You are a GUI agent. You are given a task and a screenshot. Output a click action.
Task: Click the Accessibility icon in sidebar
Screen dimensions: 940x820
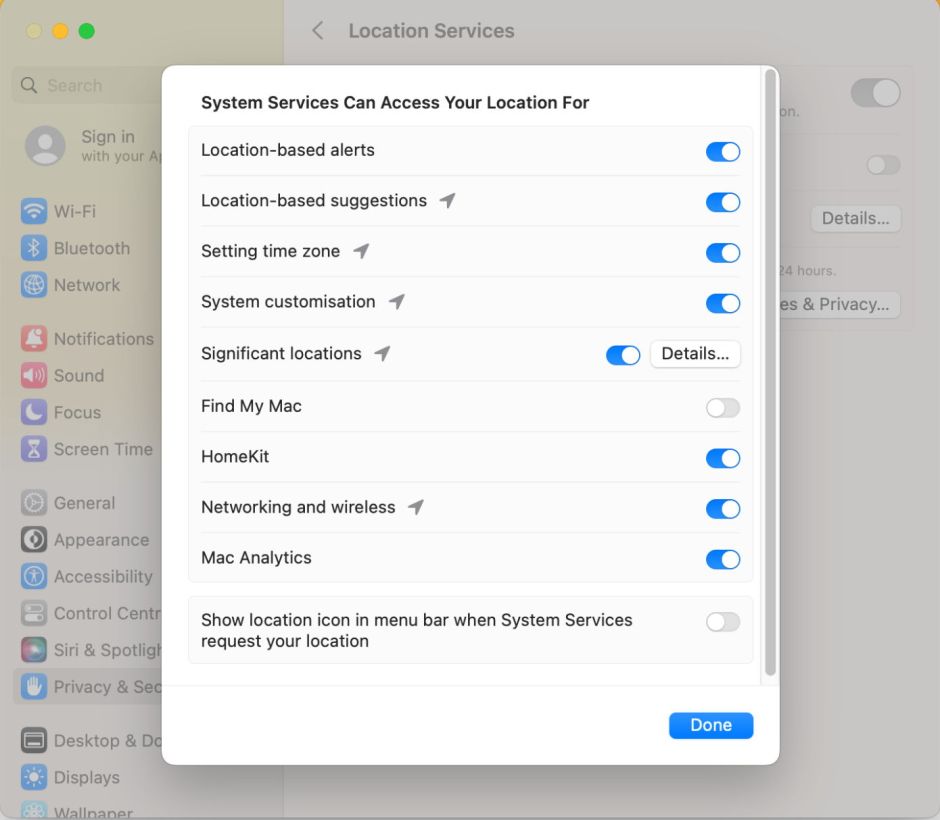34,577
